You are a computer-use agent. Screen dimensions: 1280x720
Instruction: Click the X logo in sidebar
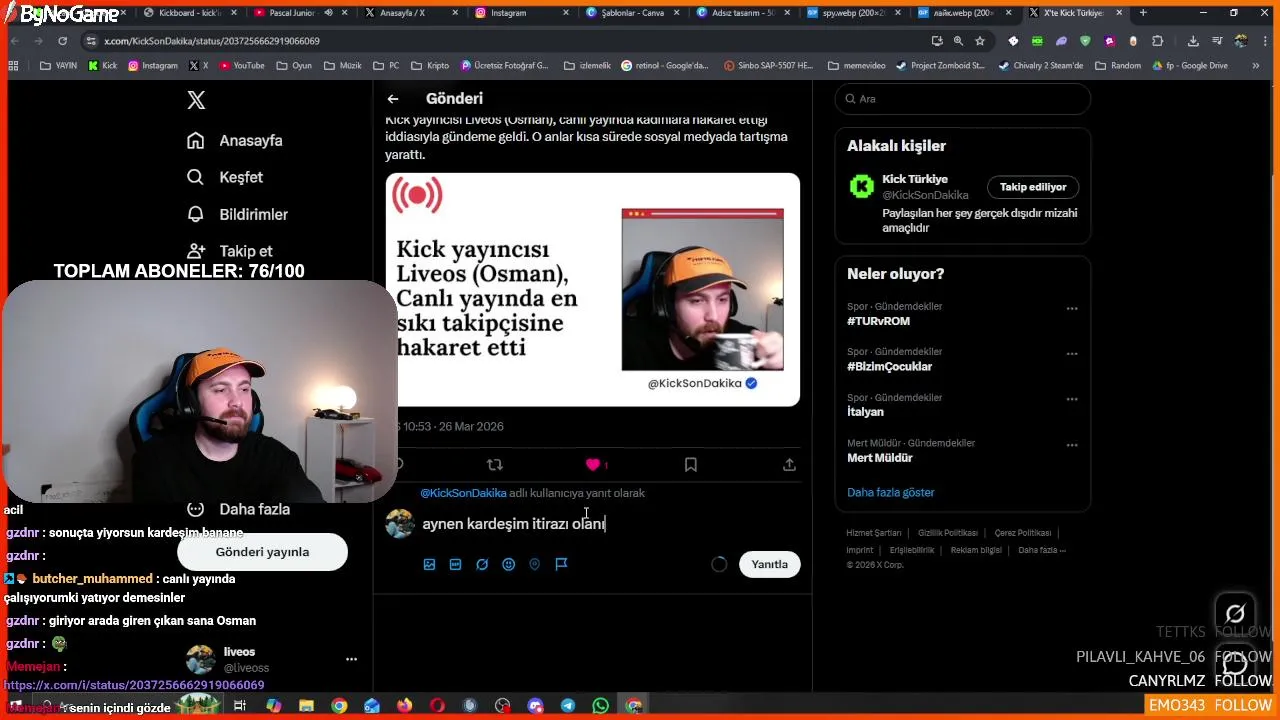196,100
